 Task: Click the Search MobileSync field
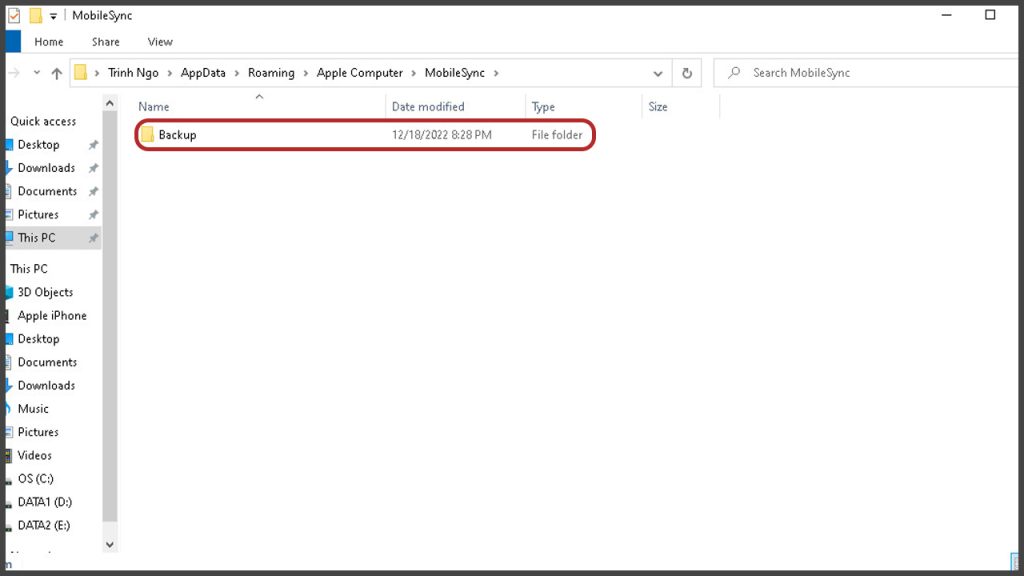point(860,73)
